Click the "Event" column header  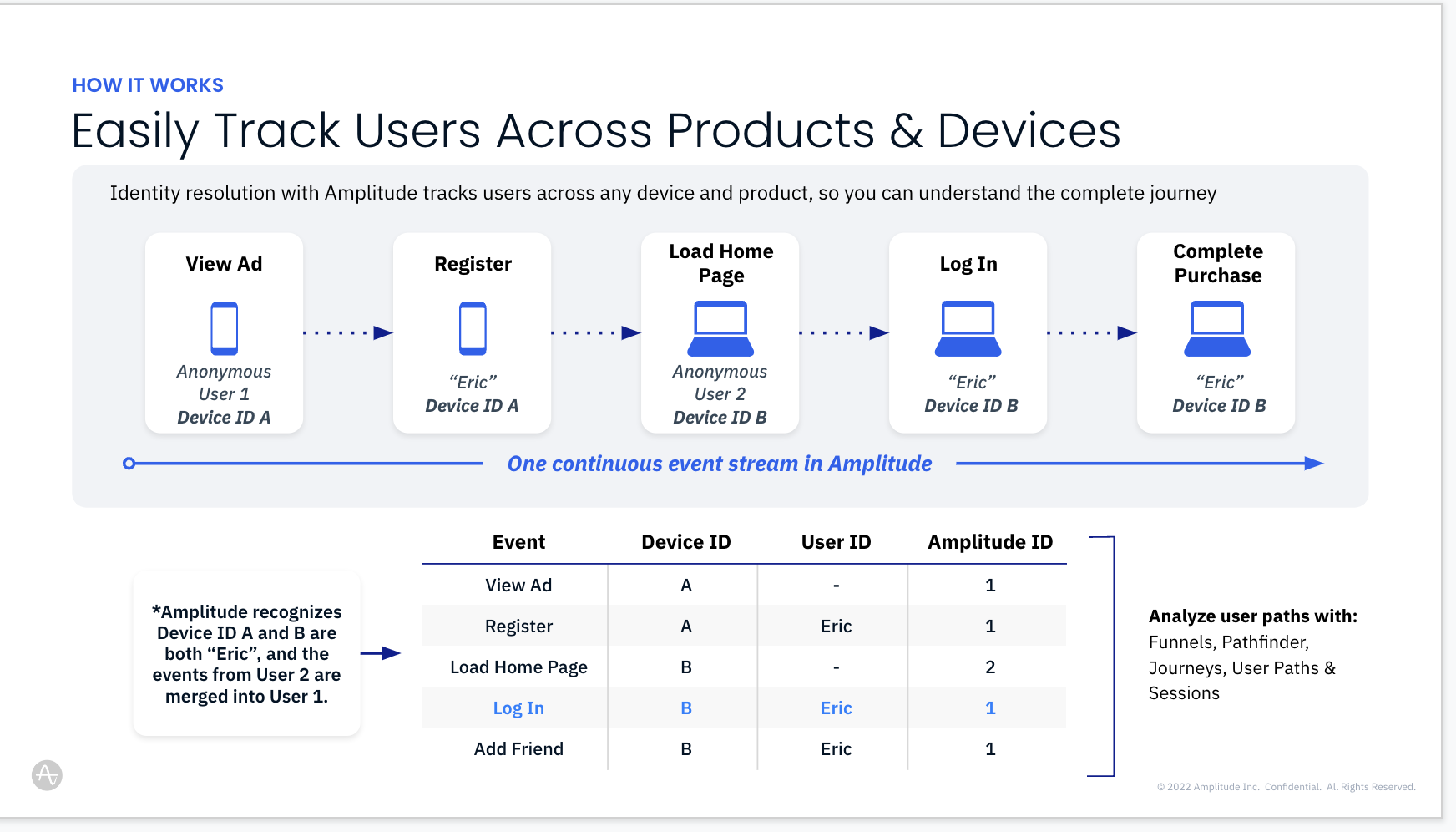tap(518, 543)
